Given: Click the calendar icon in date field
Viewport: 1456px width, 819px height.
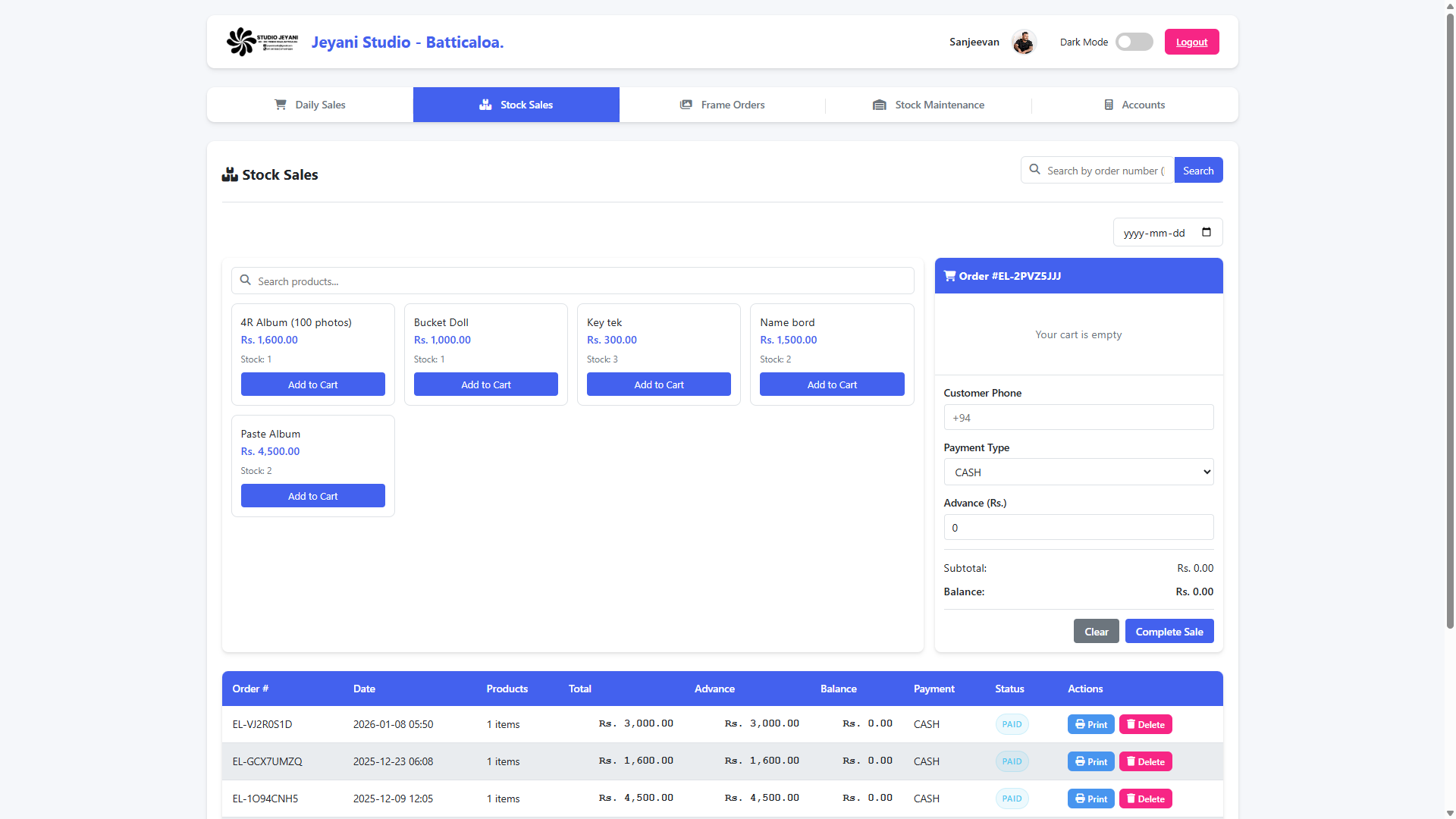Looking at the screenshot, I should coord(1207,232).
